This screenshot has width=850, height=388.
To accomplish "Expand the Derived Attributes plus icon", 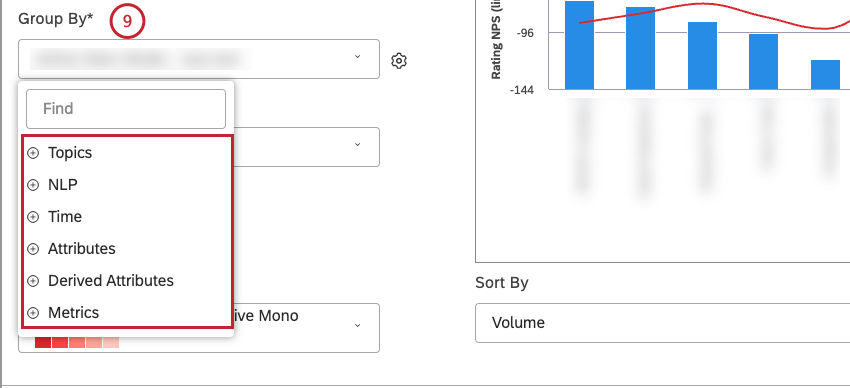I will click(x=33, y=281).
